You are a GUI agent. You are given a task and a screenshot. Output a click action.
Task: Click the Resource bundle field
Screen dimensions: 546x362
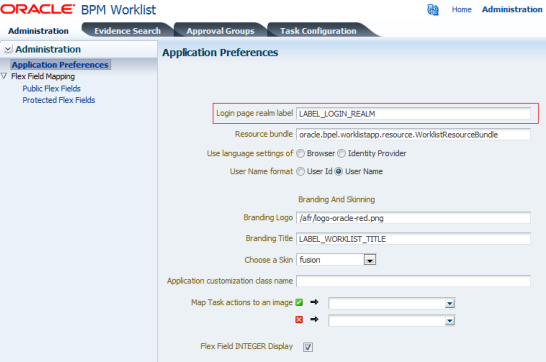(x=413, y=134)
